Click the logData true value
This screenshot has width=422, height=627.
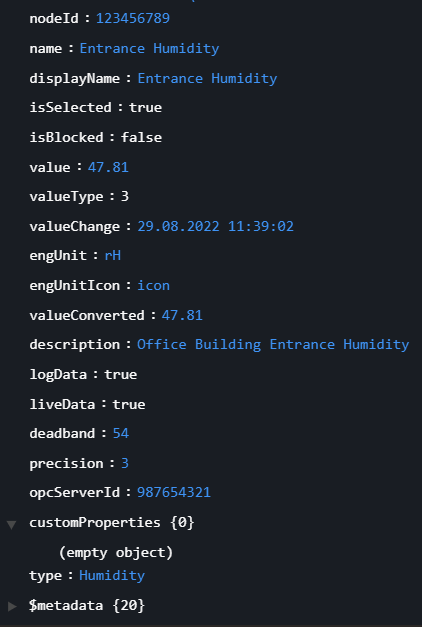tap(120, 375)
